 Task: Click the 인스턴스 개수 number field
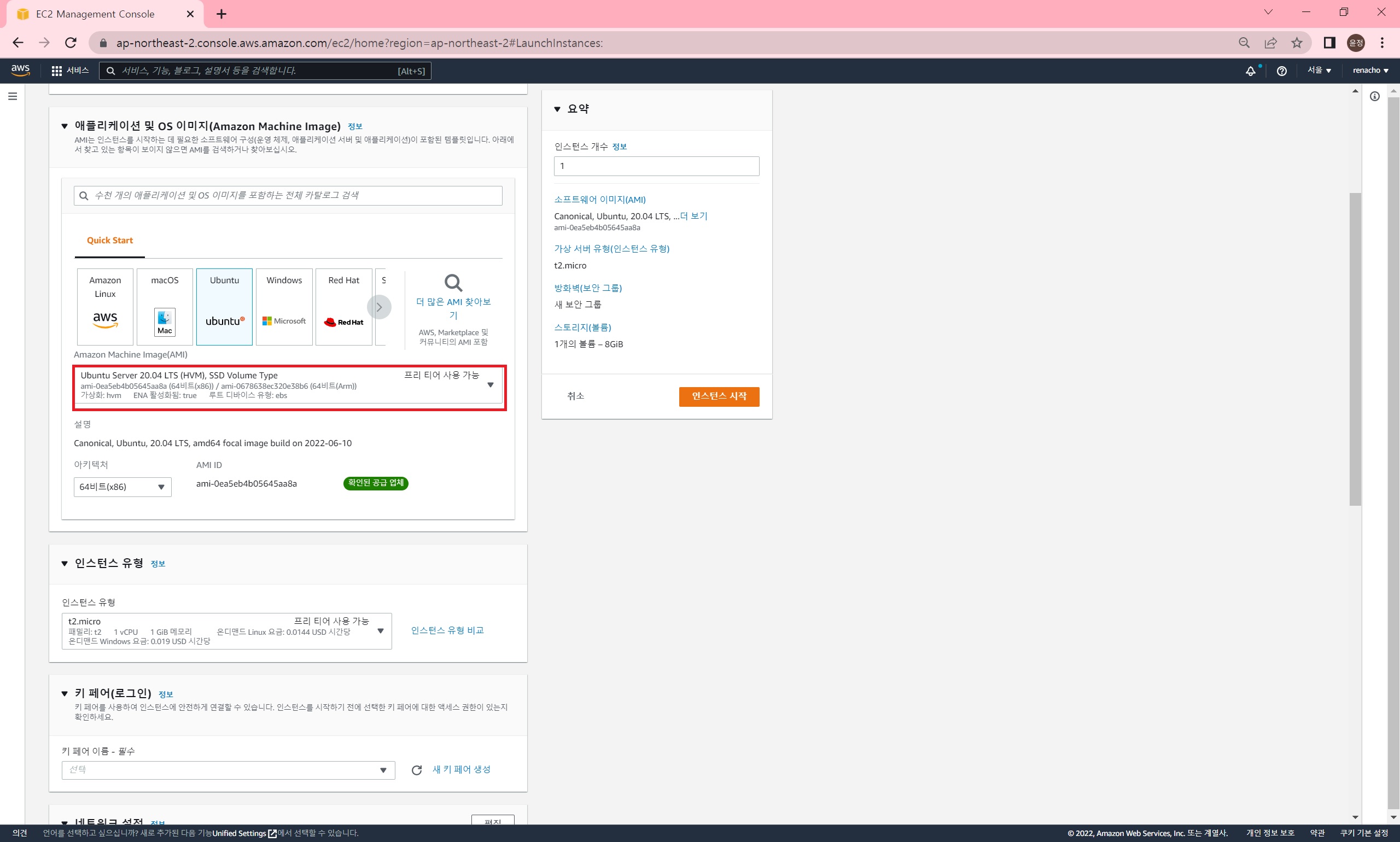[x=656, y=166]
